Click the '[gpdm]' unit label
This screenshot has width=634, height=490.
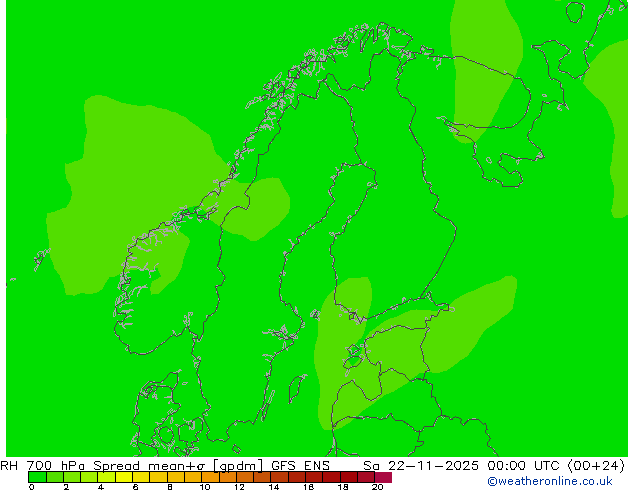click(238, 466)
